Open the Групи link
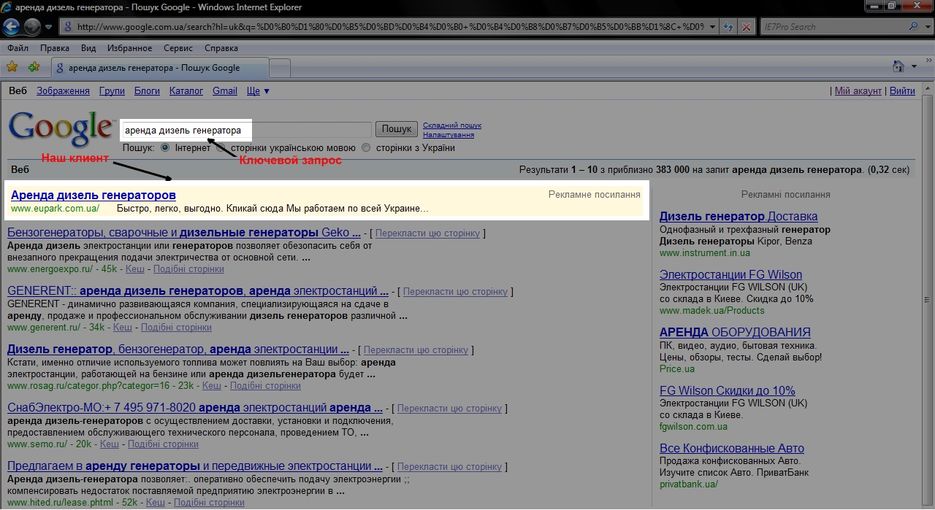This screenshot has height=510, width=935. pos(112,91)
